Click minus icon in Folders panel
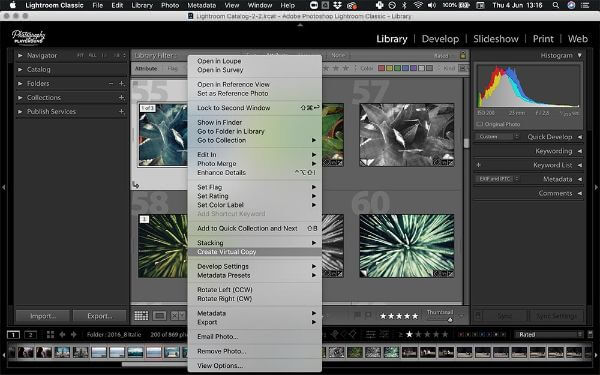The image size is (600, 375). 111,83
